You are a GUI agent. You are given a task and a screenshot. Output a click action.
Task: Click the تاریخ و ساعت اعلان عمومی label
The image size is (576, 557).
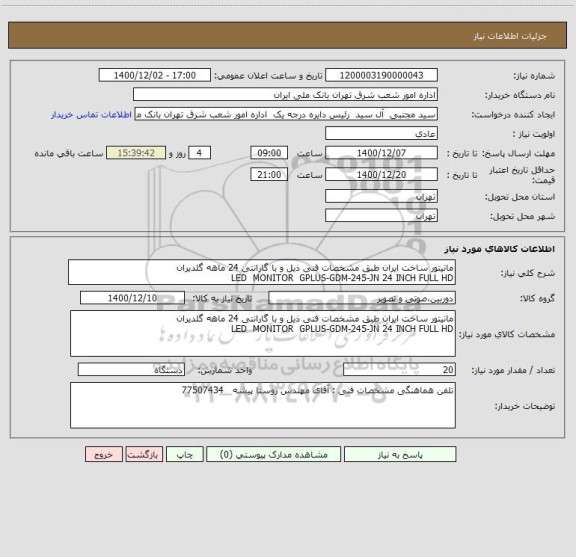coord(268,76)
